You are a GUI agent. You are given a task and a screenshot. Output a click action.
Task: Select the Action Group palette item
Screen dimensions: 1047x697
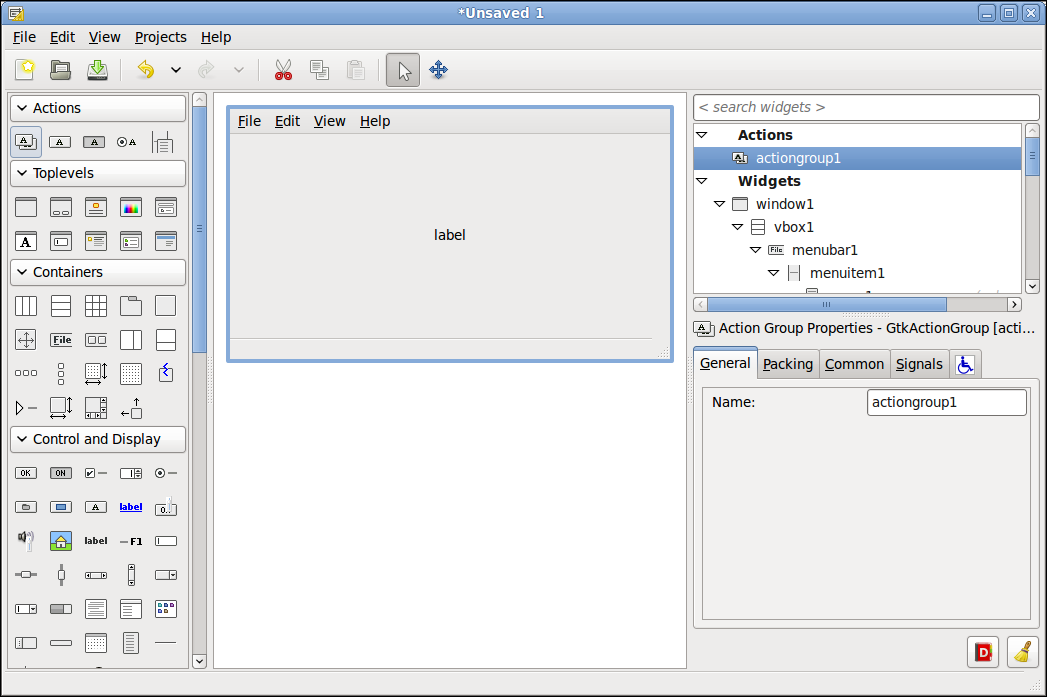tap(26, 142)
